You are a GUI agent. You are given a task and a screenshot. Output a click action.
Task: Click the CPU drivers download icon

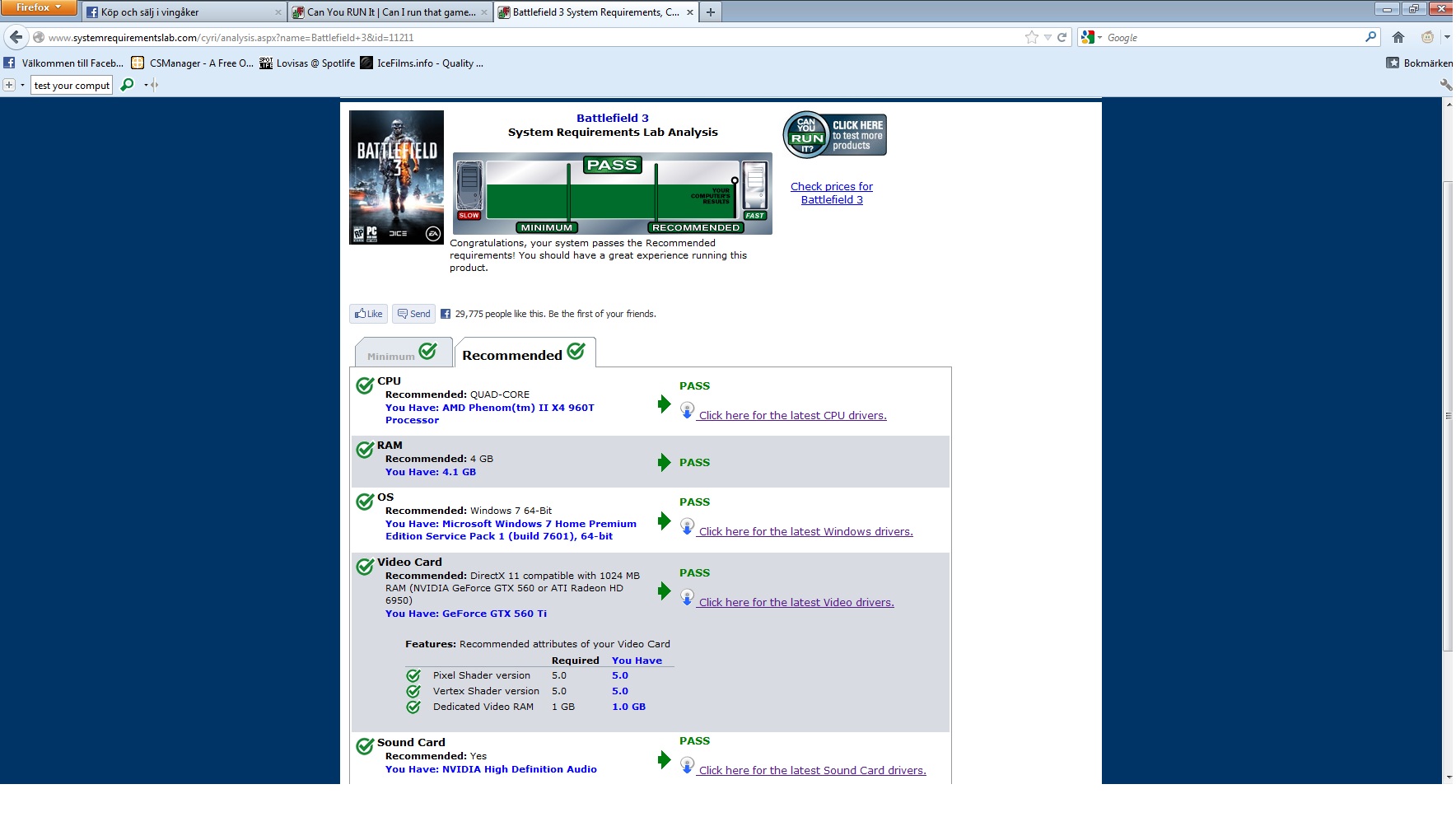[x=687, y=410]
